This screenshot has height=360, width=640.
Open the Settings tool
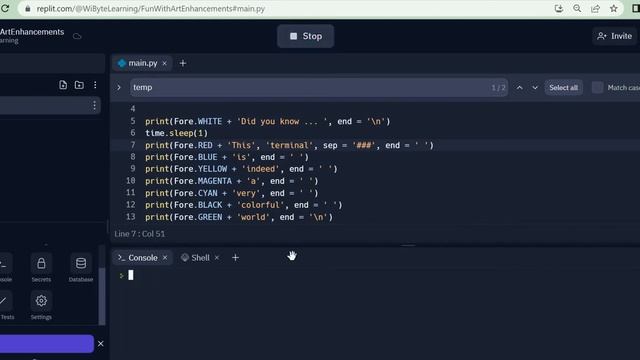[x=41, y=306]
